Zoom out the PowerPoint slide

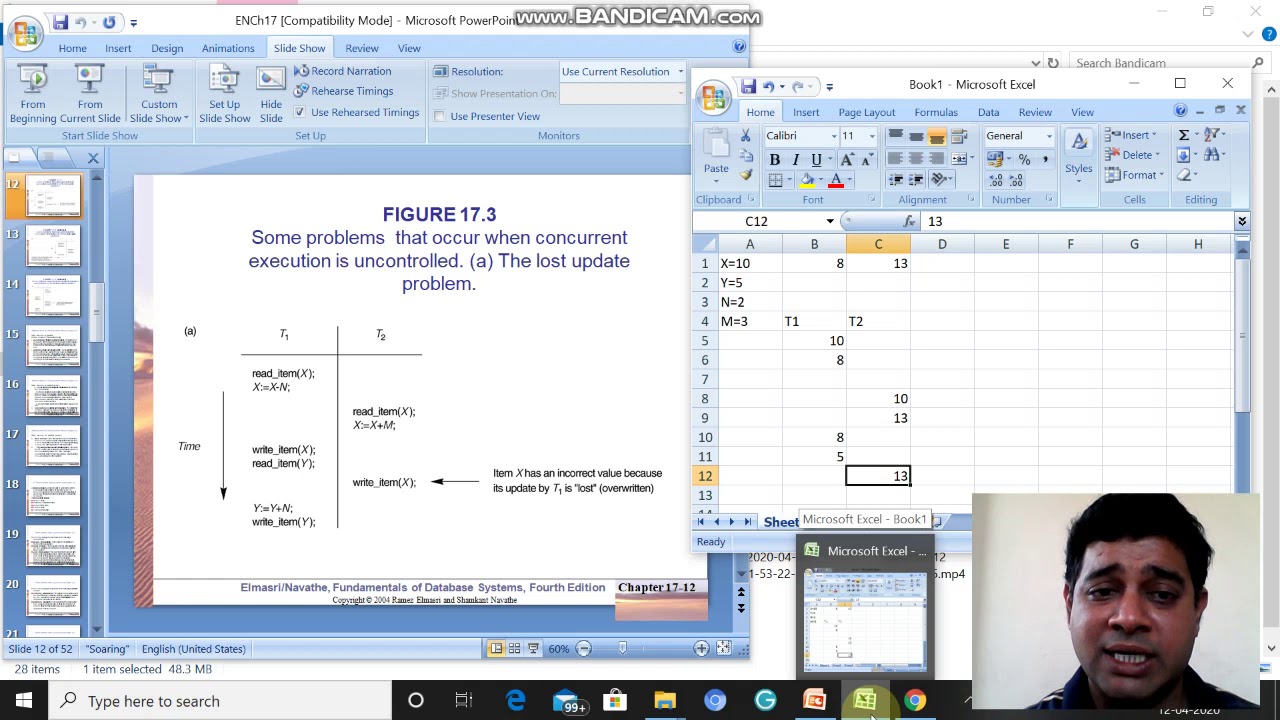coord(584,649)
